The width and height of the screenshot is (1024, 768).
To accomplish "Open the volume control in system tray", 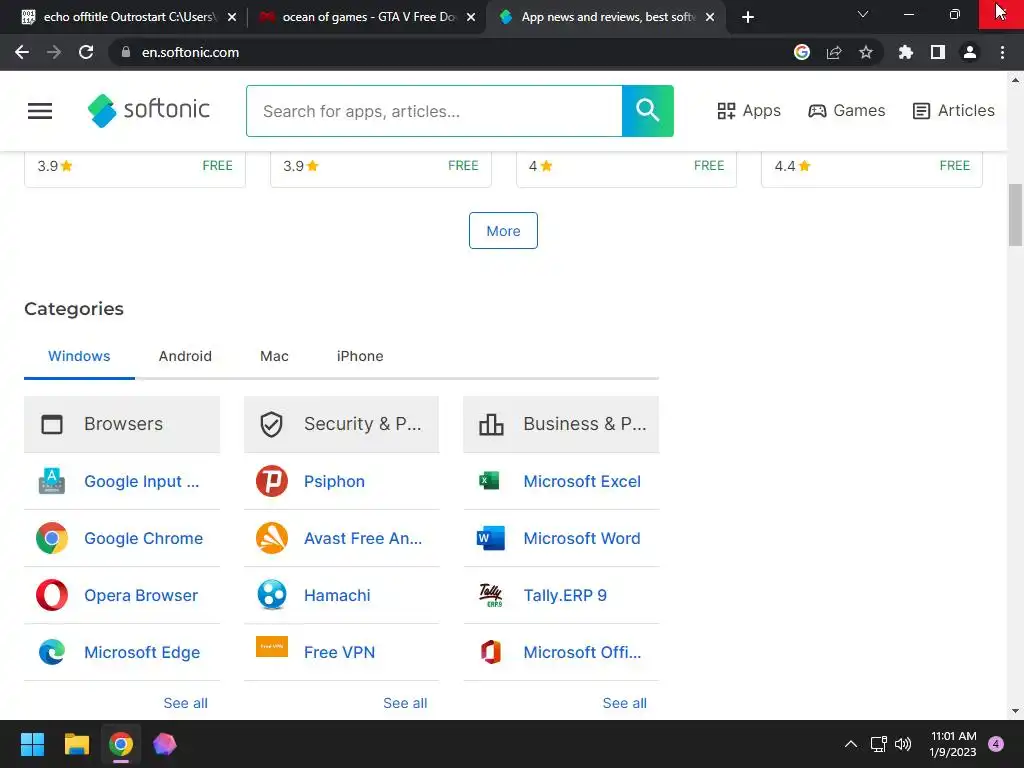I will (903, 744).
